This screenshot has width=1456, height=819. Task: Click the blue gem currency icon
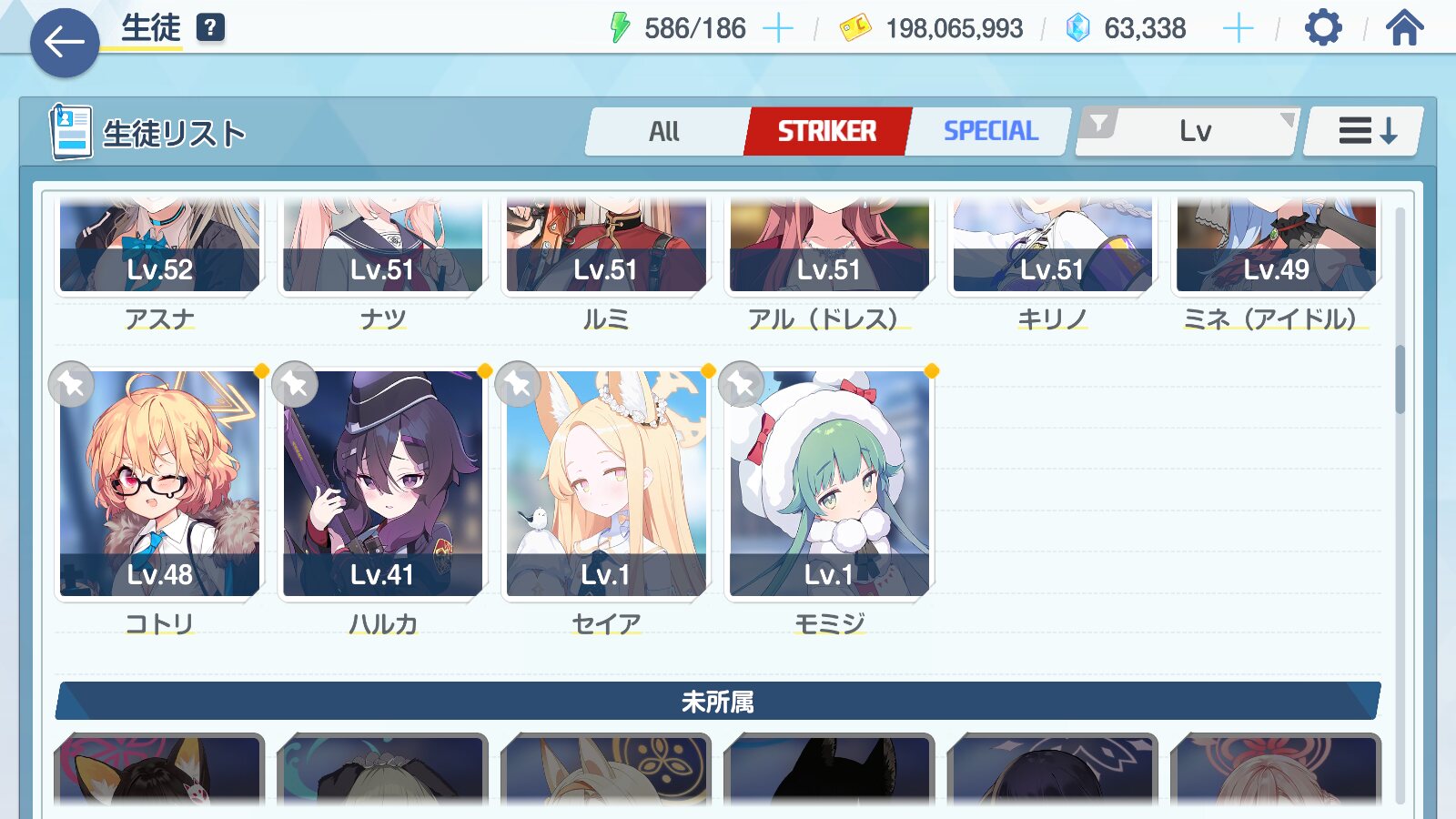[1077, 28]
